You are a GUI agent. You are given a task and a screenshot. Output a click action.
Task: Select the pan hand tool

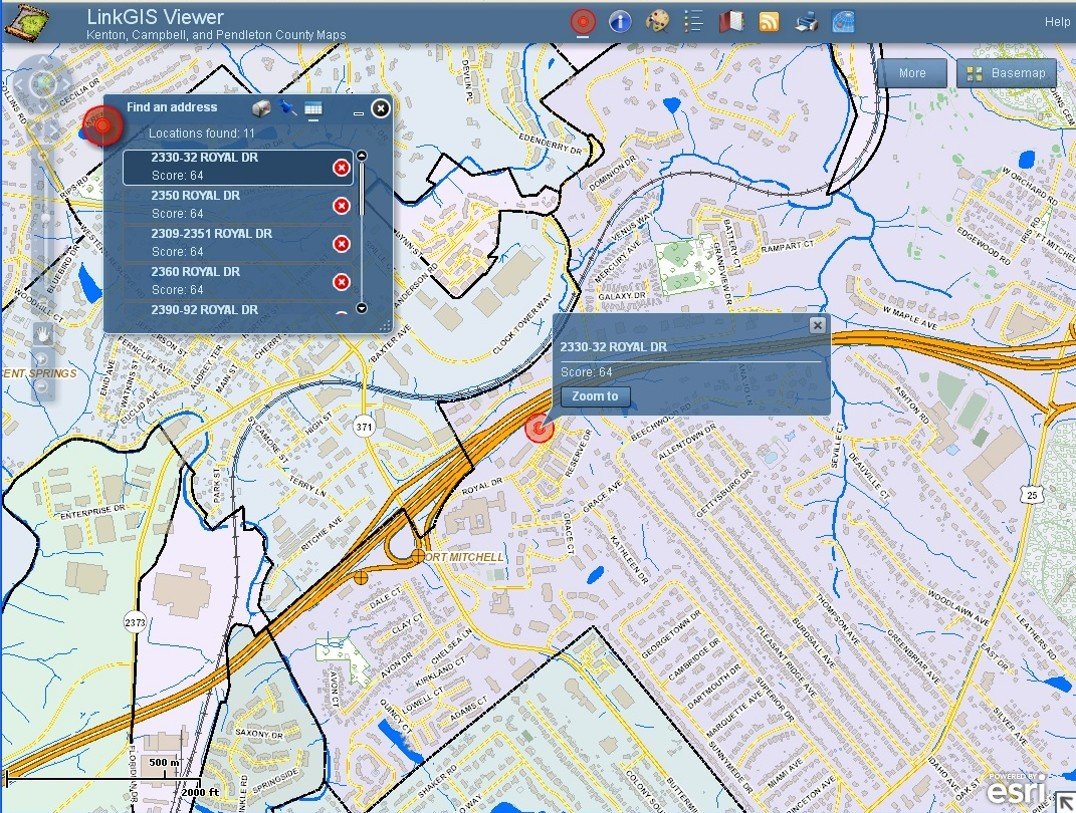[x=43, y=334]
